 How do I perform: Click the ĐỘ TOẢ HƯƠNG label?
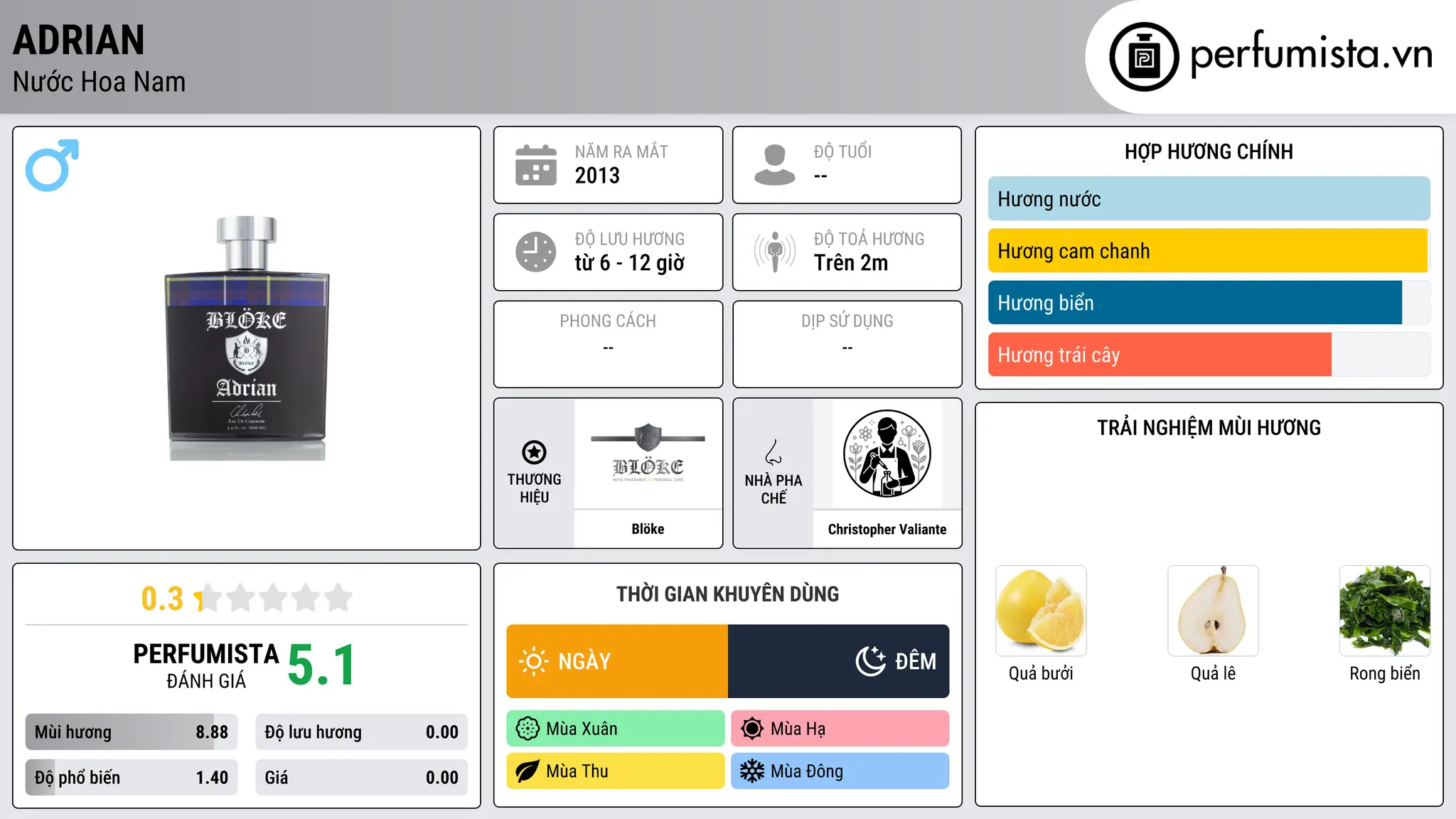point(869,239)
